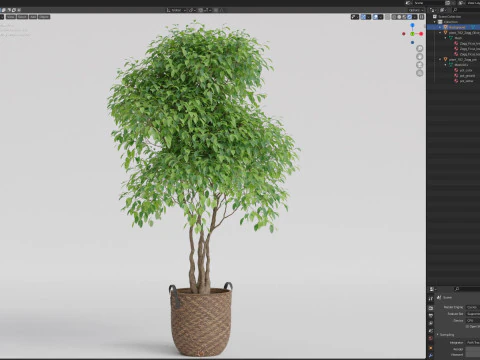
Task: Open the properties editor type dropdown
Action: pos(433,289)
